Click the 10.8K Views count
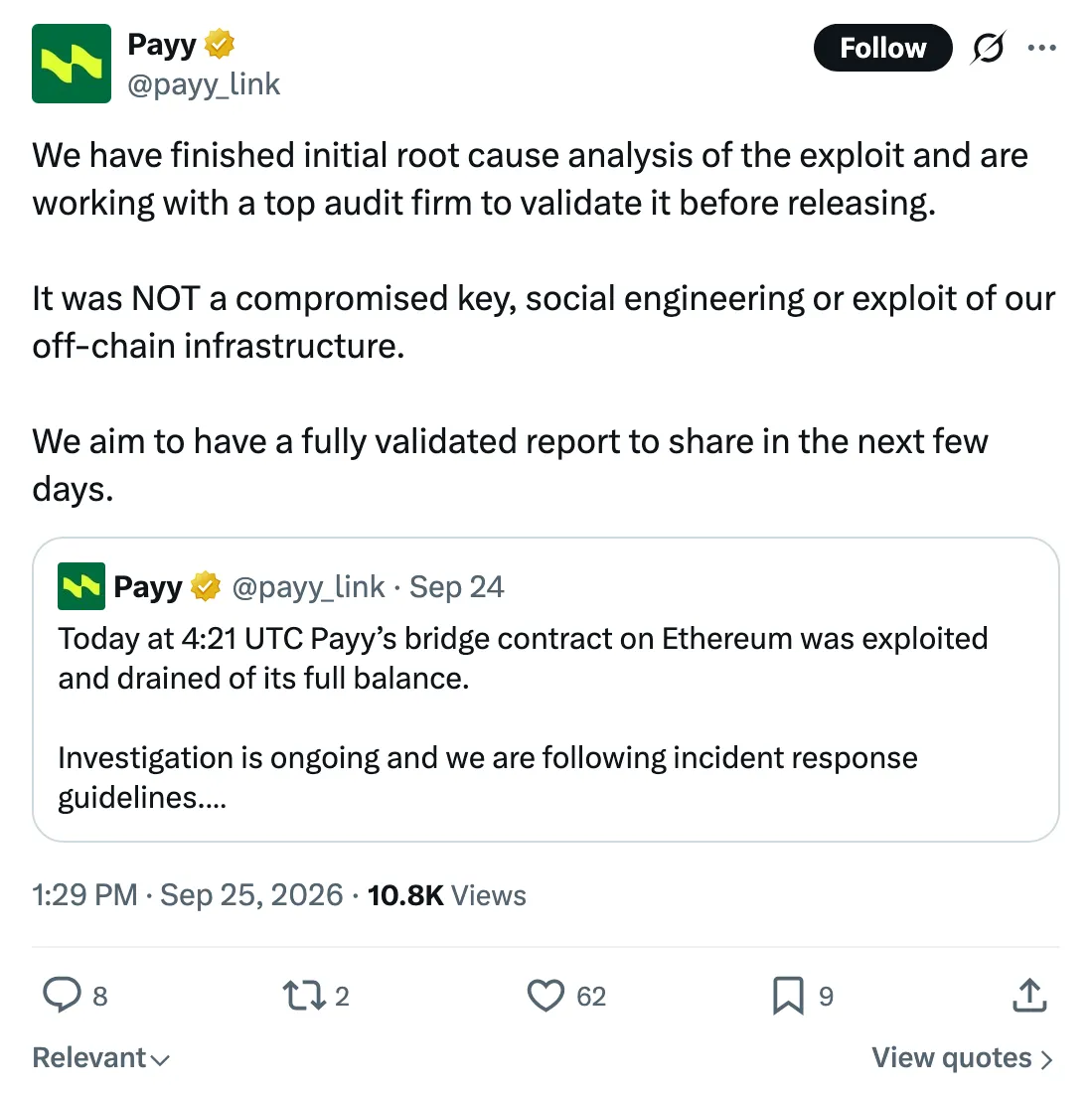Screen dimensions: 1092x1098 click(x=446, y=895)
